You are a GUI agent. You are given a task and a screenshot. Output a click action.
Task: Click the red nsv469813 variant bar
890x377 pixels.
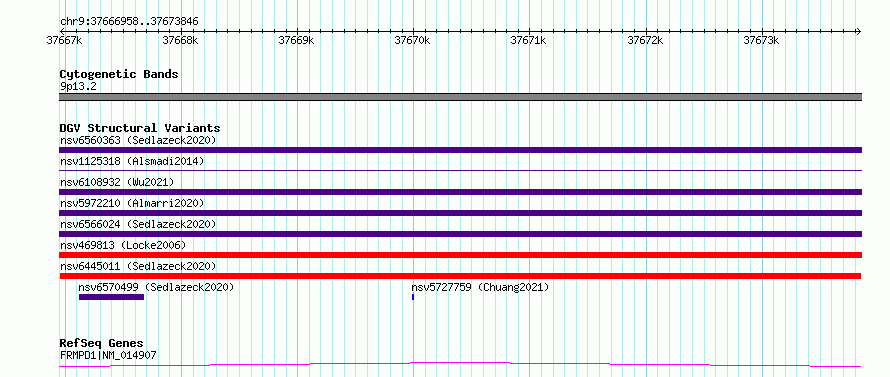460,255
